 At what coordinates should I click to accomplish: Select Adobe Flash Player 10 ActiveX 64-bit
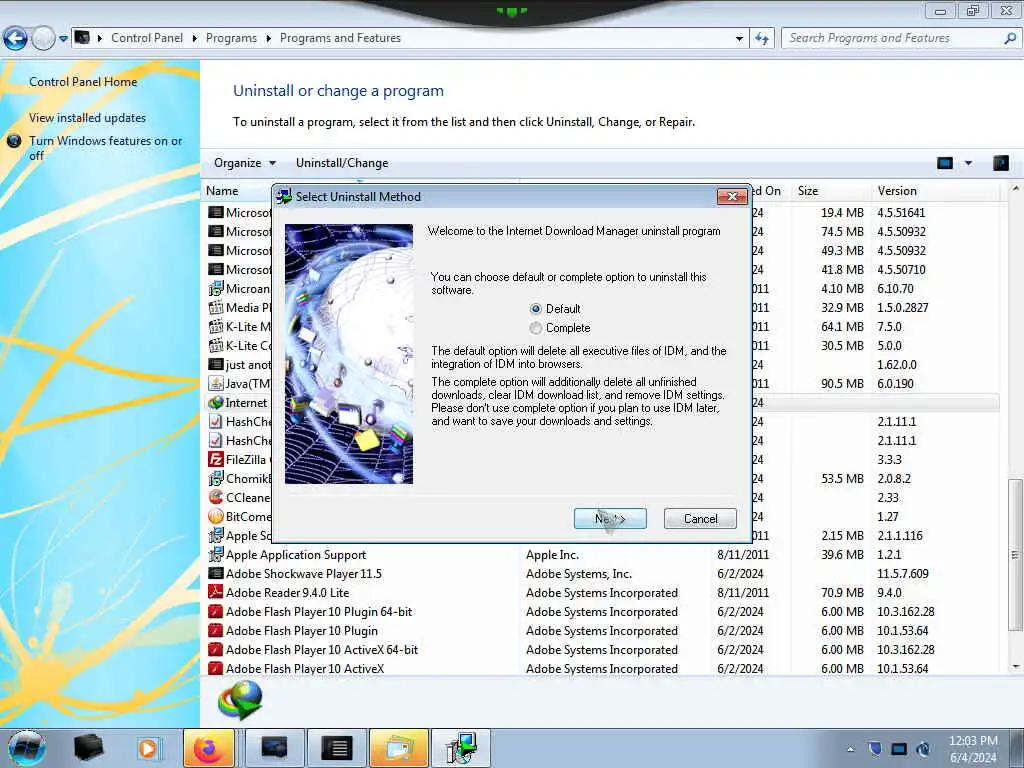602,649
